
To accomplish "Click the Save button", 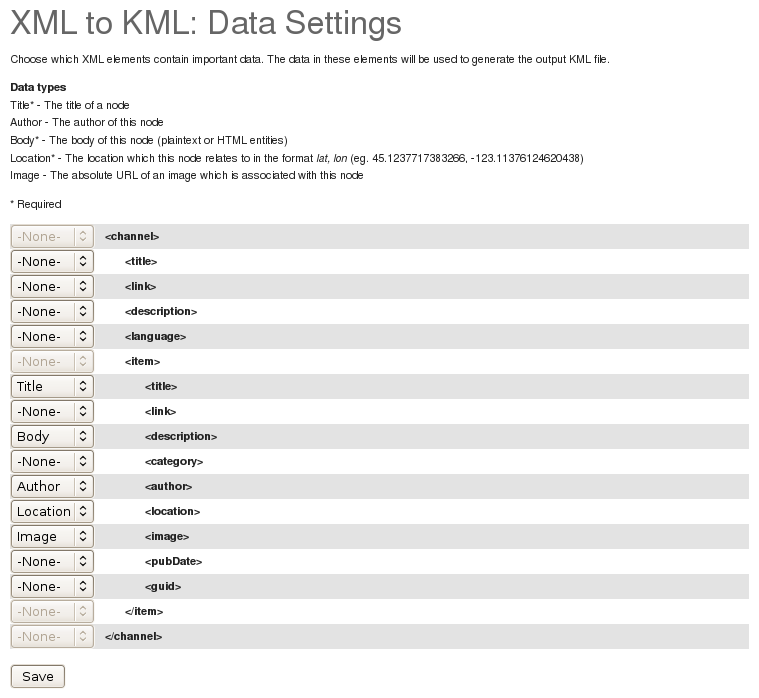I will pyautogui.click(x=37, y=676).
